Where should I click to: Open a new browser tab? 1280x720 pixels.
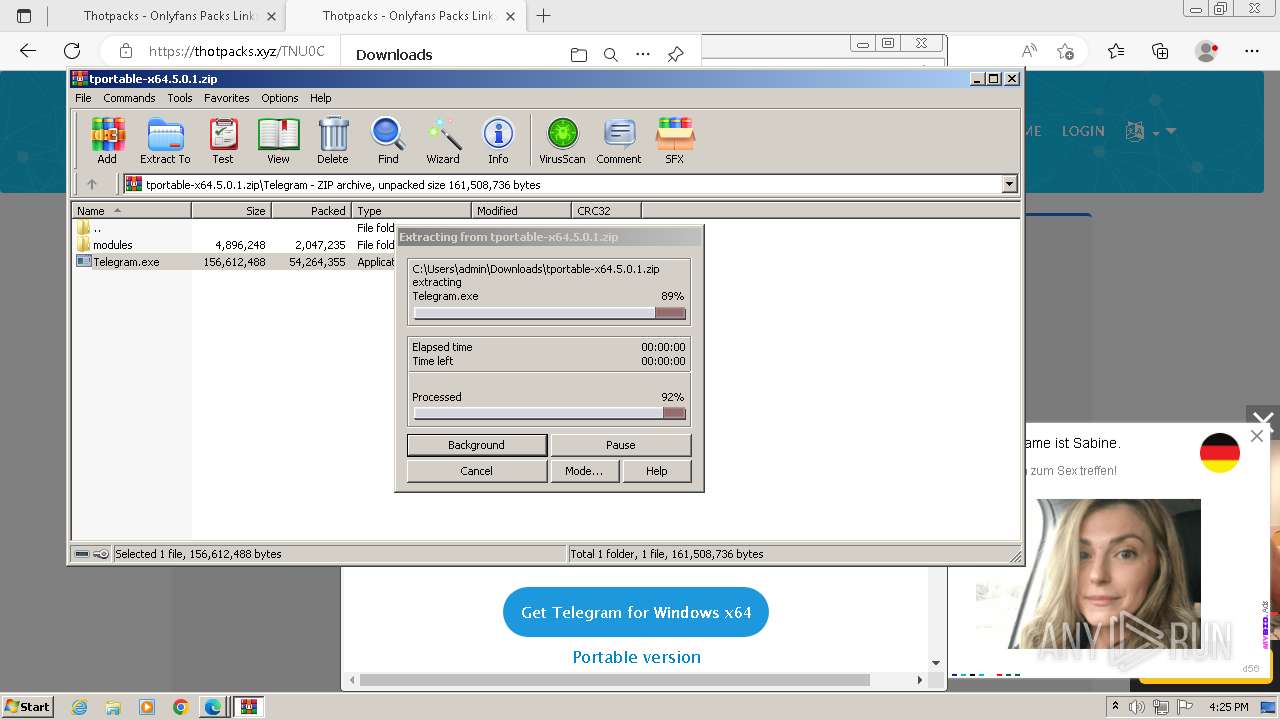(x=544, y=16)
